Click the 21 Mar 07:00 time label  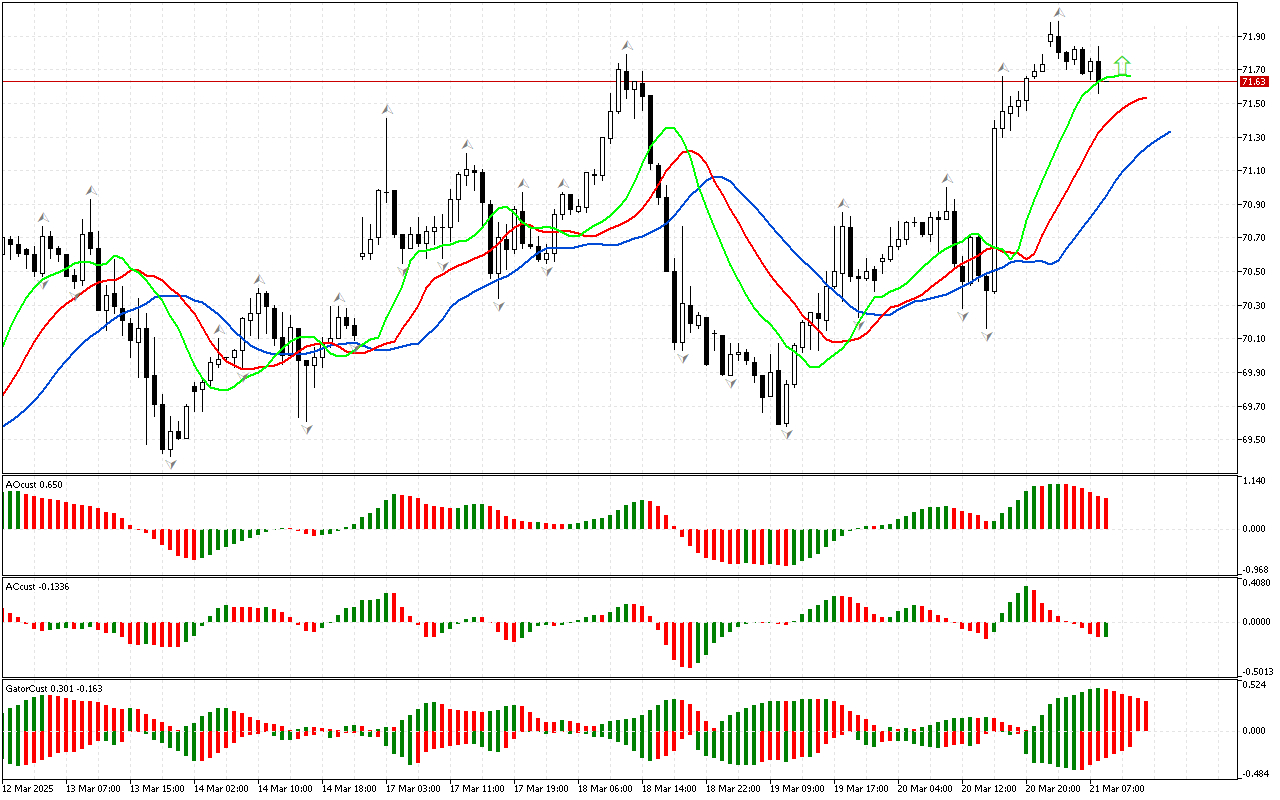pyautogui.click(x=1118, y=789)
